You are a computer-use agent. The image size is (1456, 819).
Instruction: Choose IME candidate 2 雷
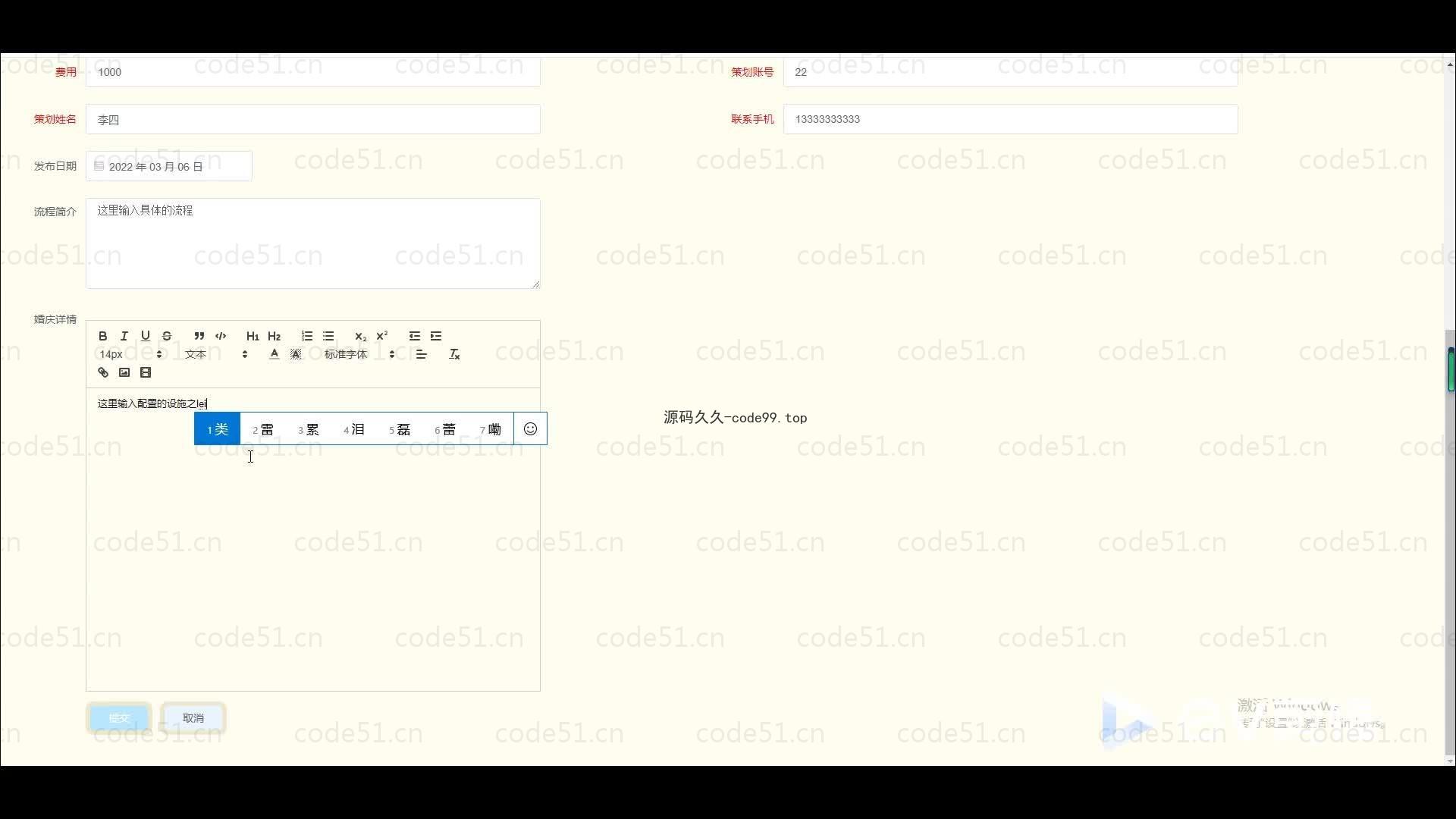(x=263, y=429)
